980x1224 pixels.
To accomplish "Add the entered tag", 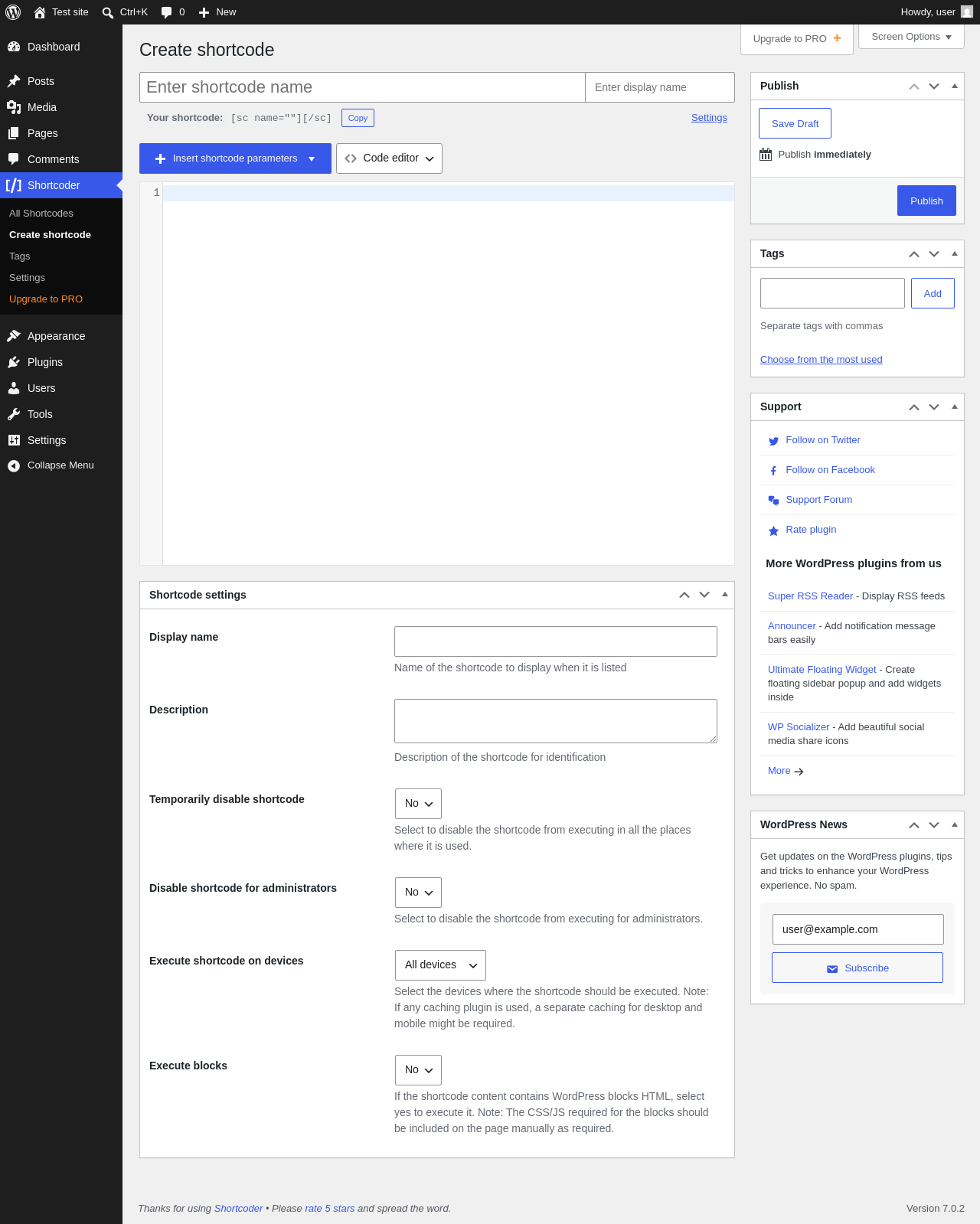I will pos(933,293).
